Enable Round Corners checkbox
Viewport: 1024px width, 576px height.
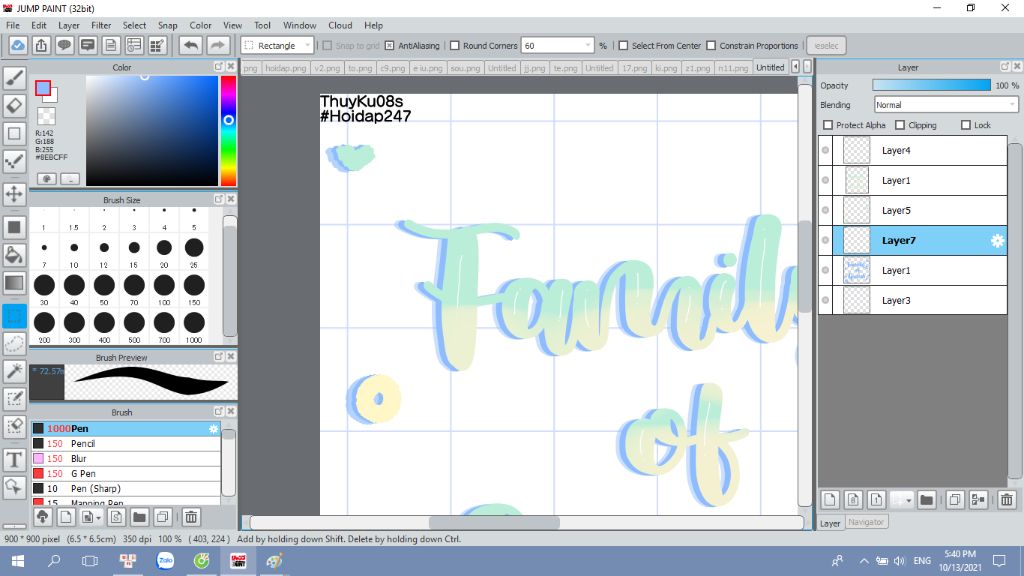click(455, 46)
